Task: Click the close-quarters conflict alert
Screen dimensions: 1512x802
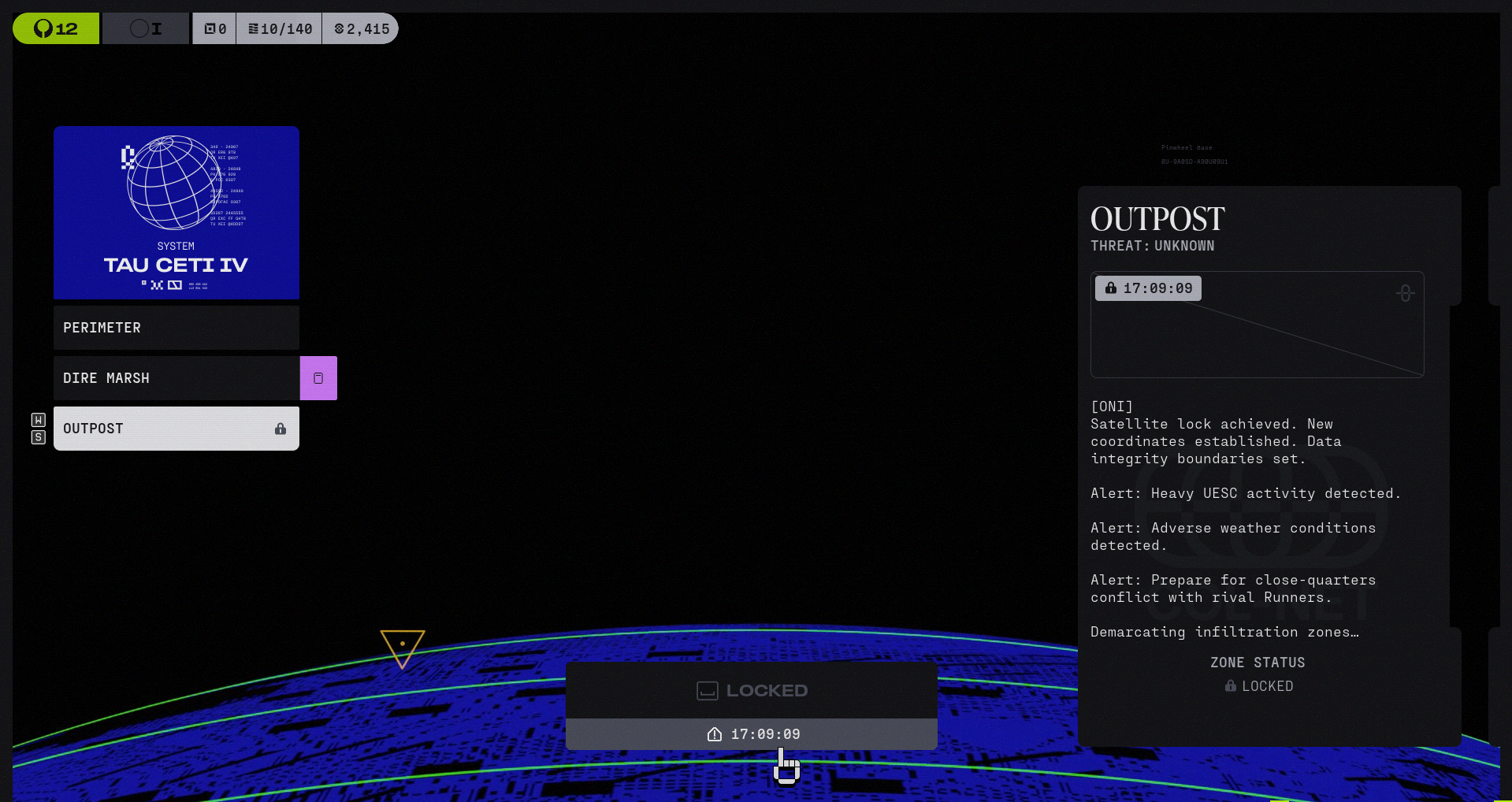Action: click(x=1233, y=589)
